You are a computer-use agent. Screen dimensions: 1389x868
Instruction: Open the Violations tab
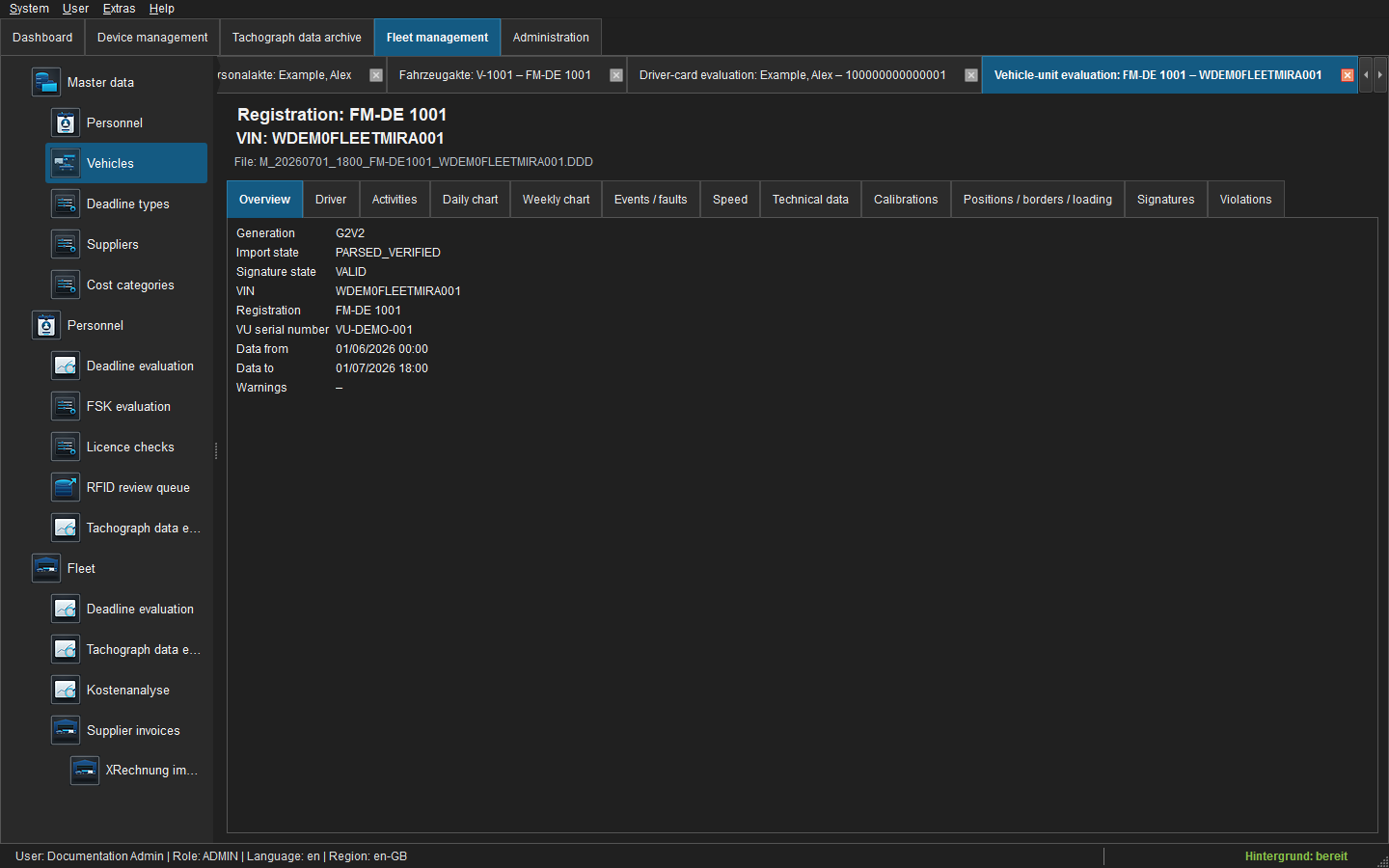coord(1245,200)
